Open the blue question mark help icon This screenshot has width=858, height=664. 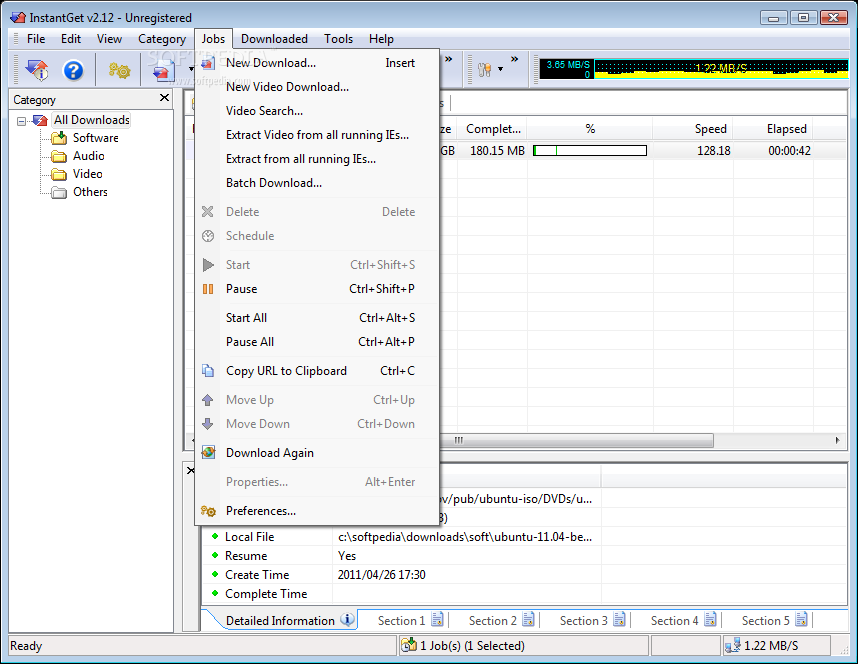73,70
